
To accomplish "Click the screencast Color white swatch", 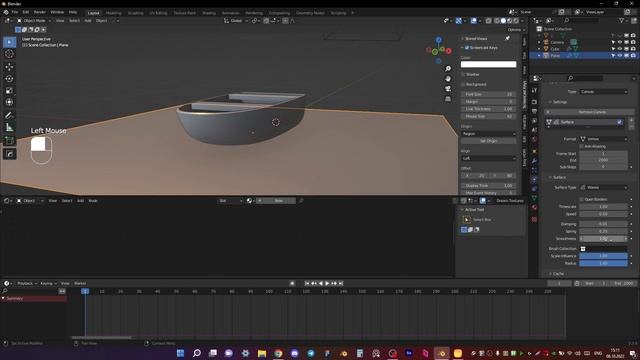I will pyautogui.click(x=489, y=64).
